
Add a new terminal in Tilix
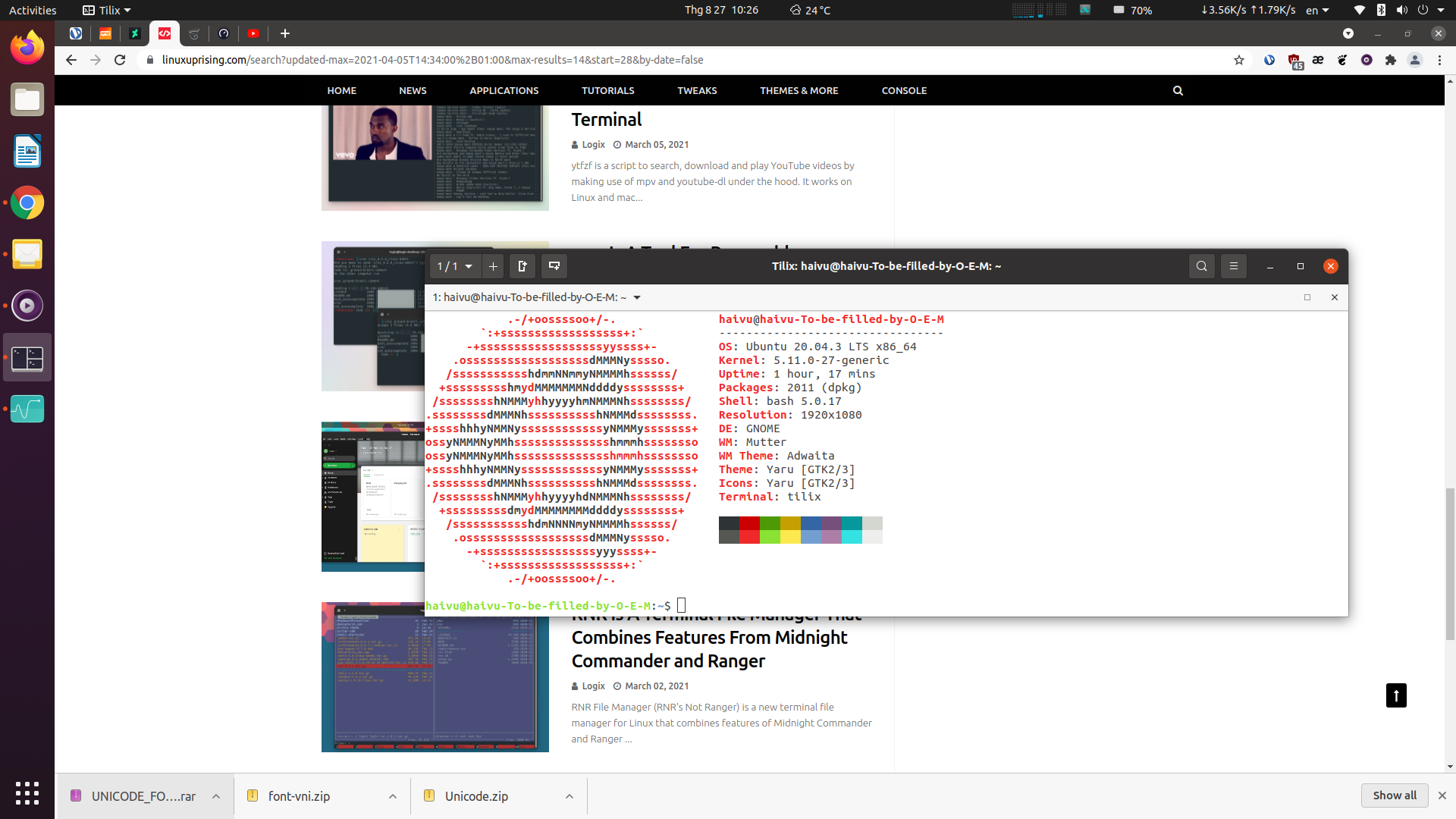point(493,266)
